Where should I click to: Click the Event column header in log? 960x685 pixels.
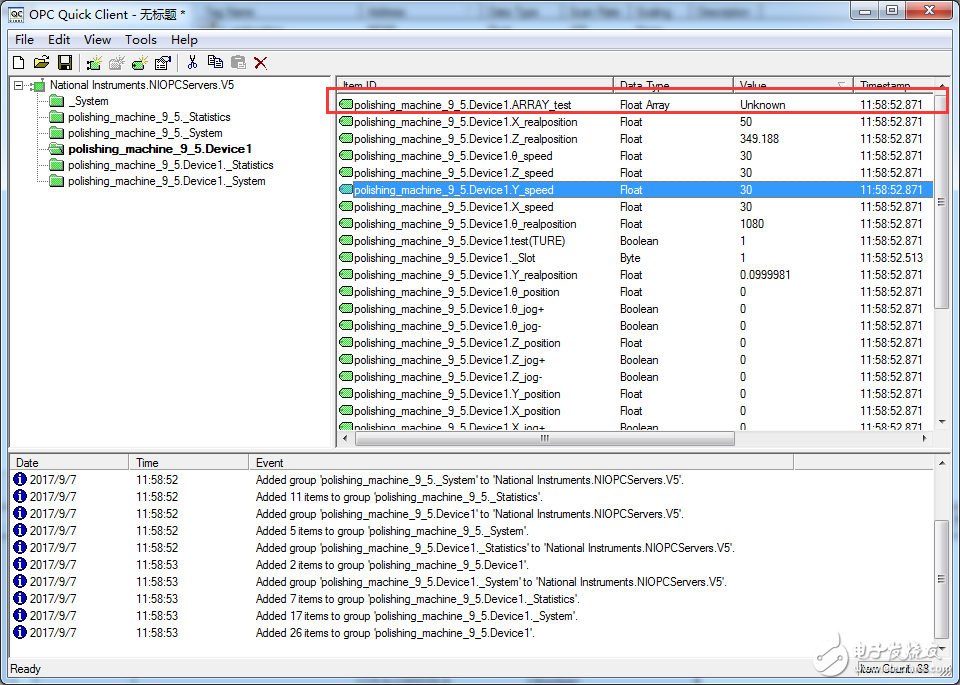(521, 463)
